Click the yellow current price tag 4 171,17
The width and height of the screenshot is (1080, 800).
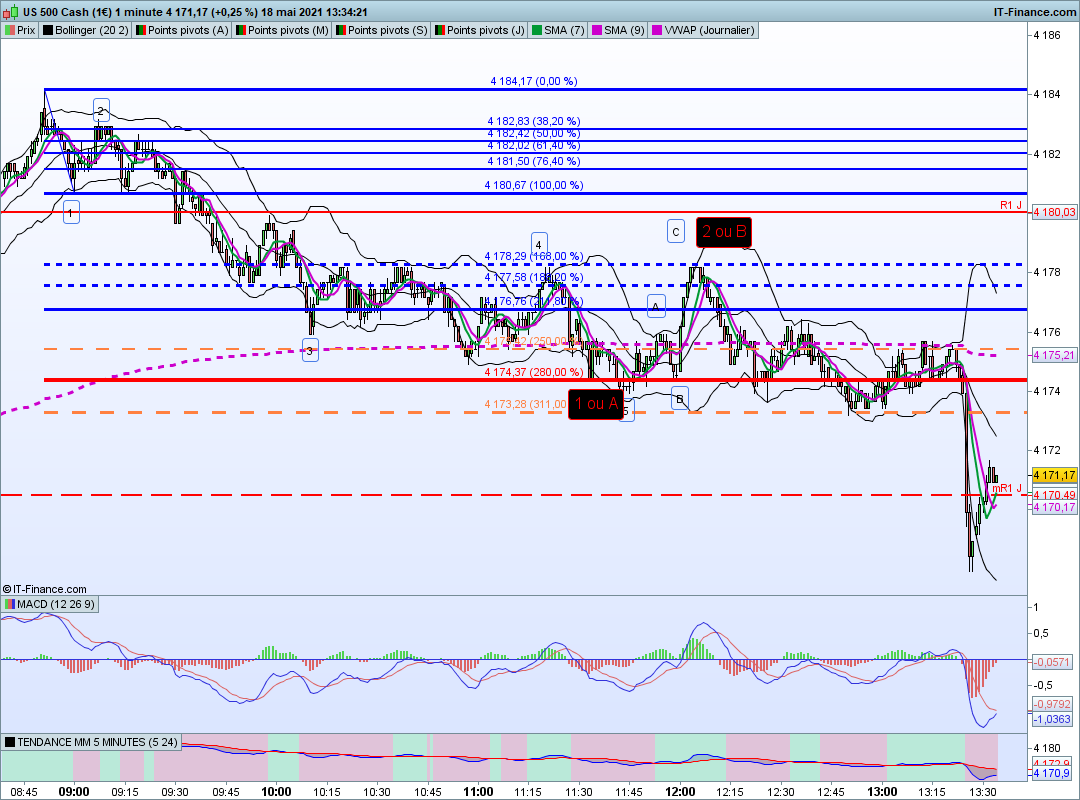pos(1054,475)
